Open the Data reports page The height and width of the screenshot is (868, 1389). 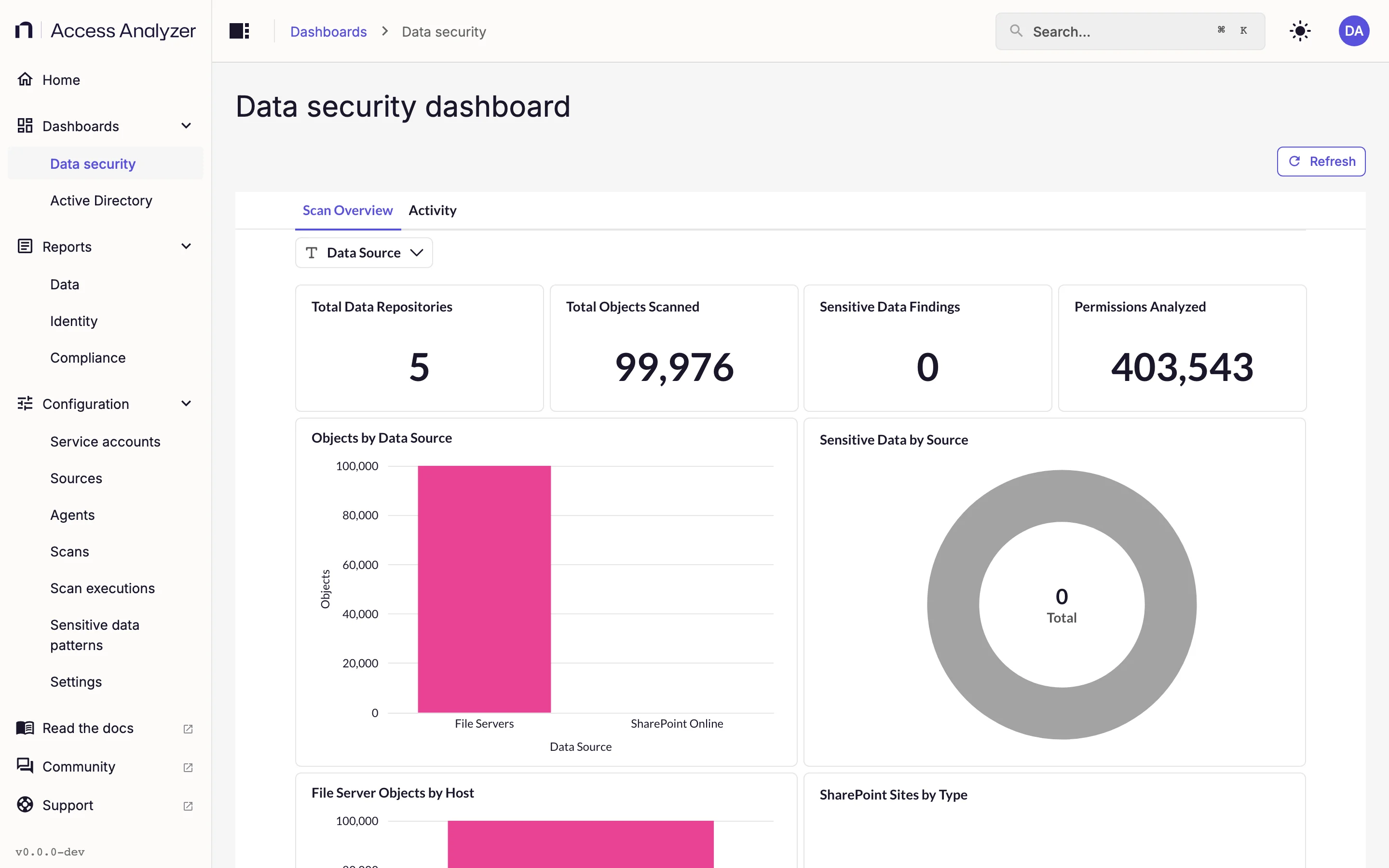[64, 284]
